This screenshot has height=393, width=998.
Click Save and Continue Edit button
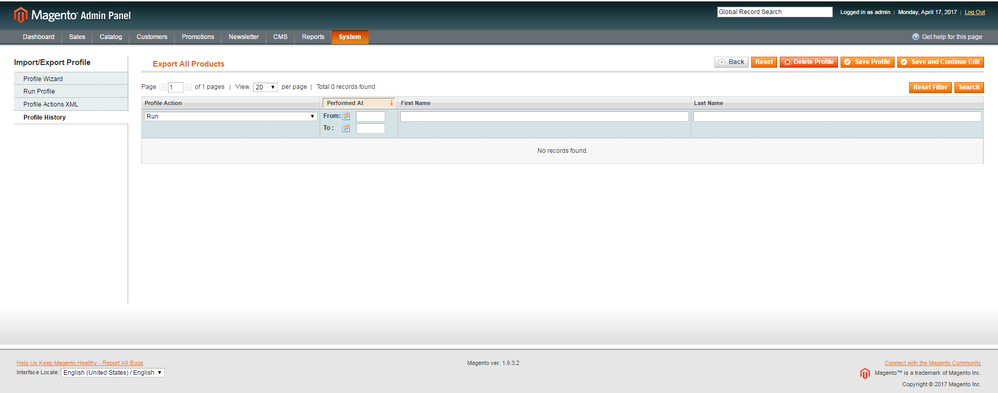pyautogui.click(x=941, y=62)
